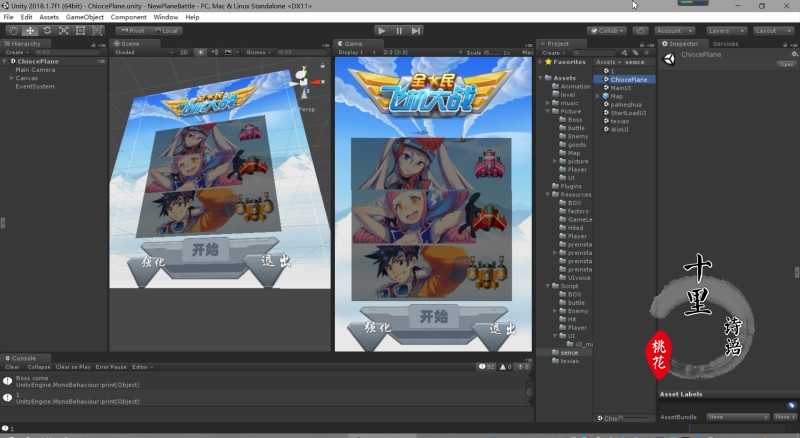The width and height of the screenshot is (800, 438).
Task: Toggle Scene view lighting icon
Action: tap(201, 52)
